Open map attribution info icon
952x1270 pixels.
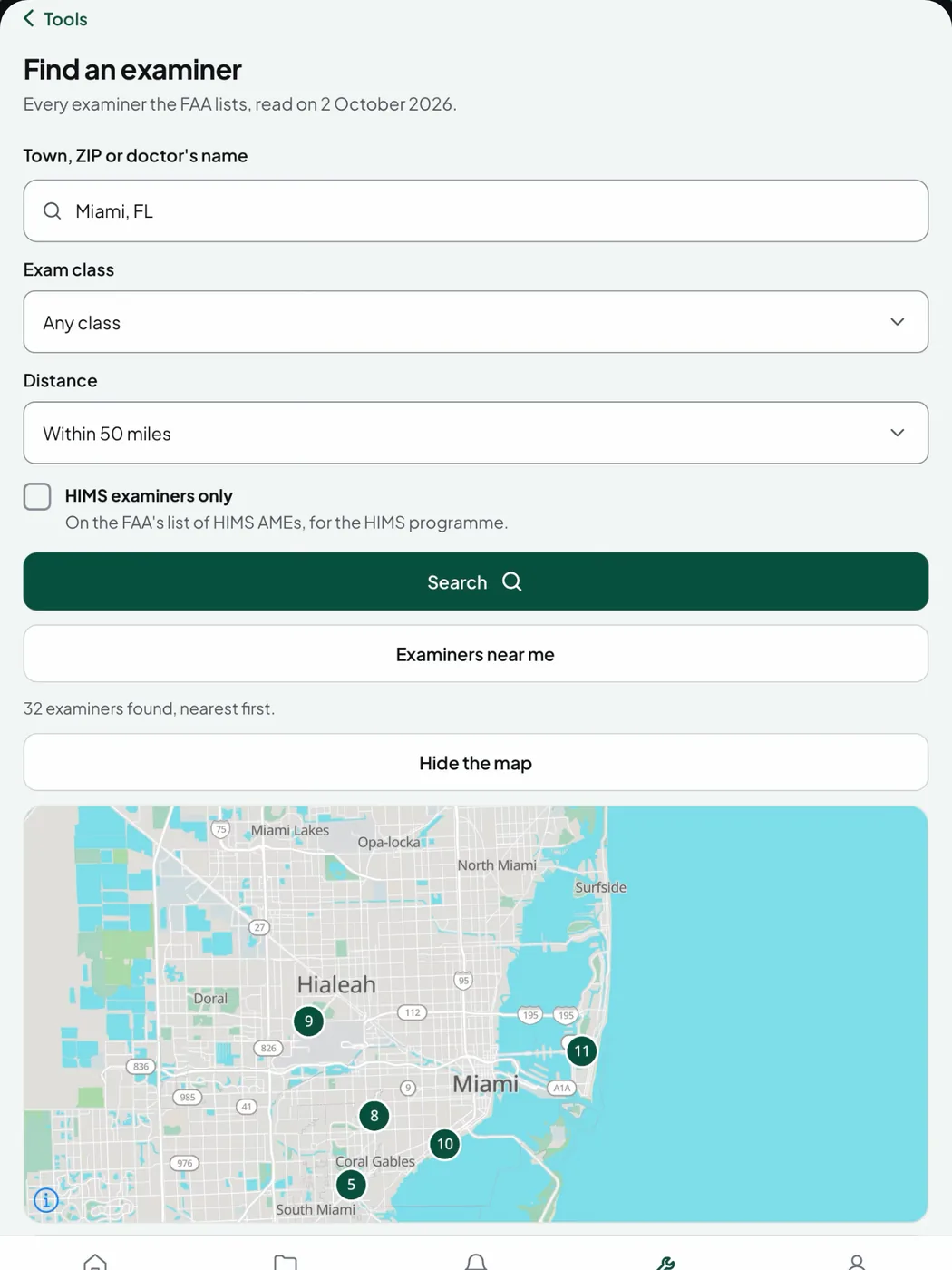coord(46,1200)
